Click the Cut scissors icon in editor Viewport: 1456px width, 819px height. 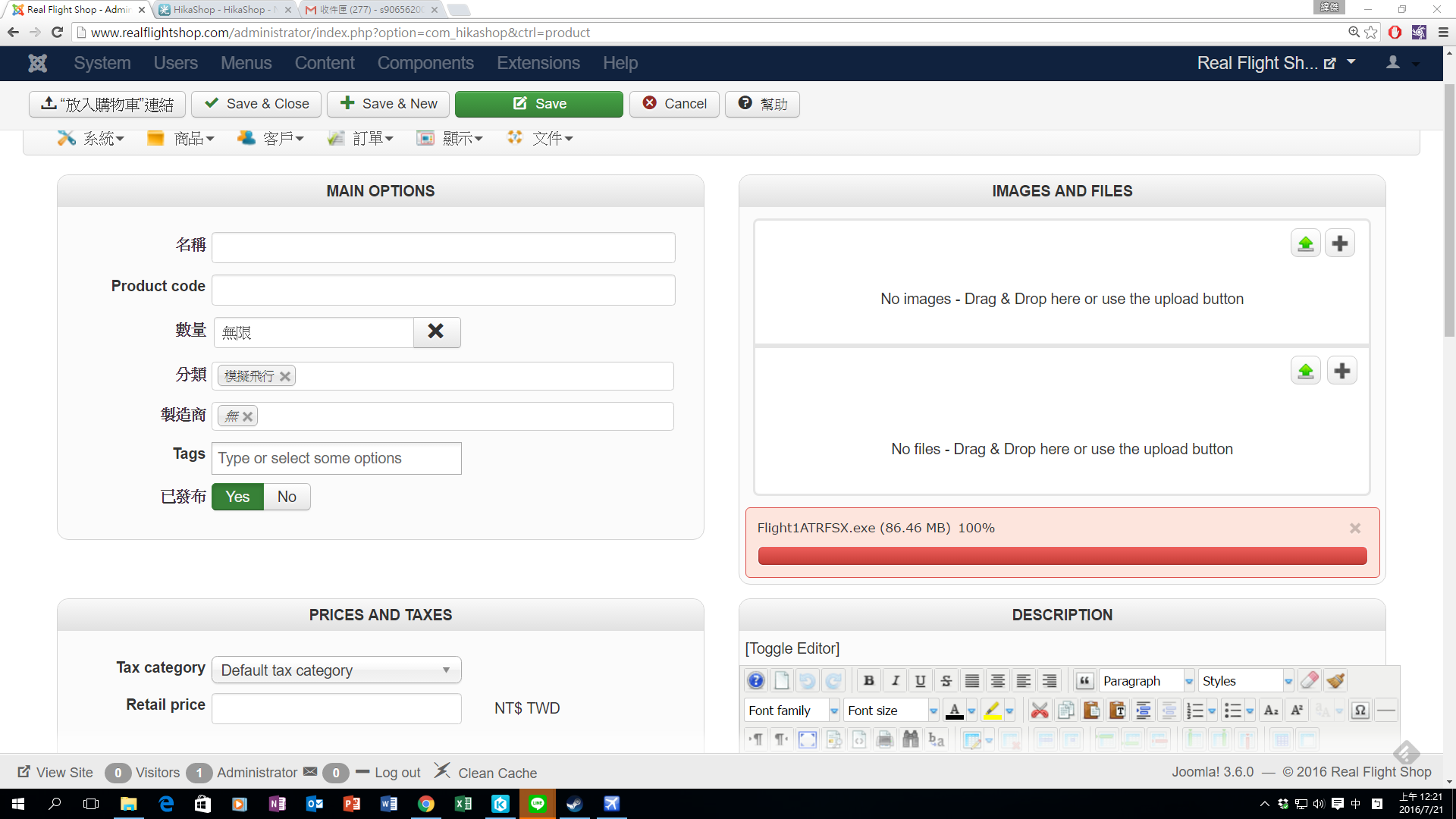(1040, 711)
